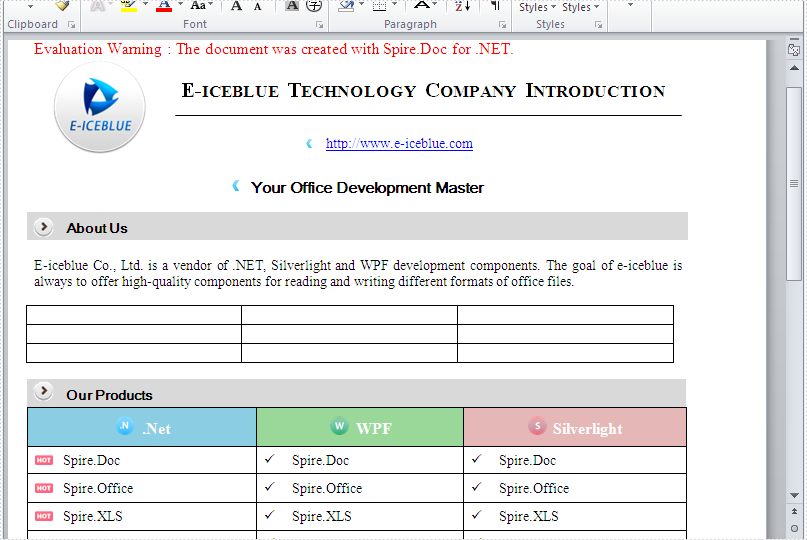This screenshot has height=540, width=807.
Task: Expand the shading color dropdown arrow
Action: pyautogui.click(x=361, y=5)
